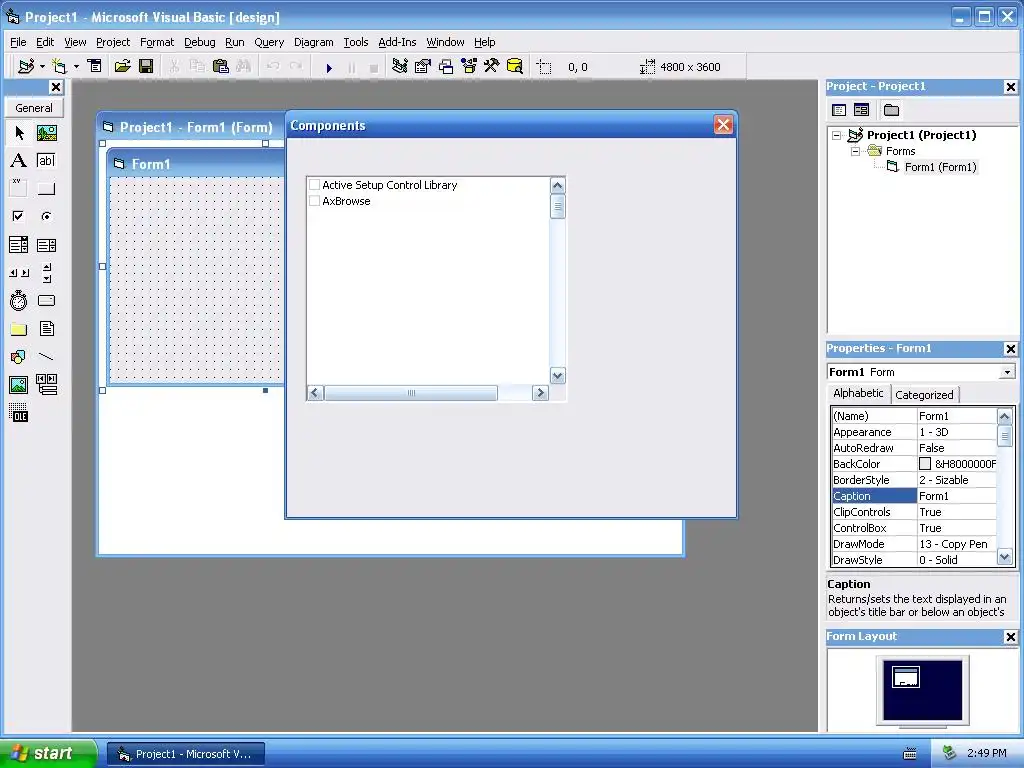Select the Timer tool
The width and height of the screenshot is (1024, 768).
19,300
